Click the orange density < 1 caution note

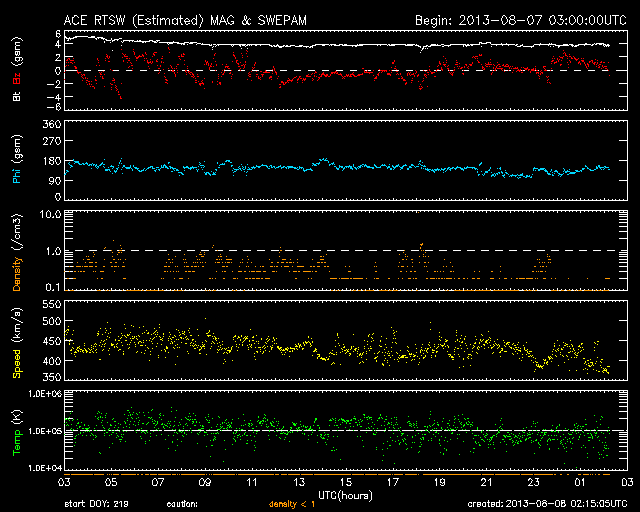pyautogui.click(x=300, y=503)
